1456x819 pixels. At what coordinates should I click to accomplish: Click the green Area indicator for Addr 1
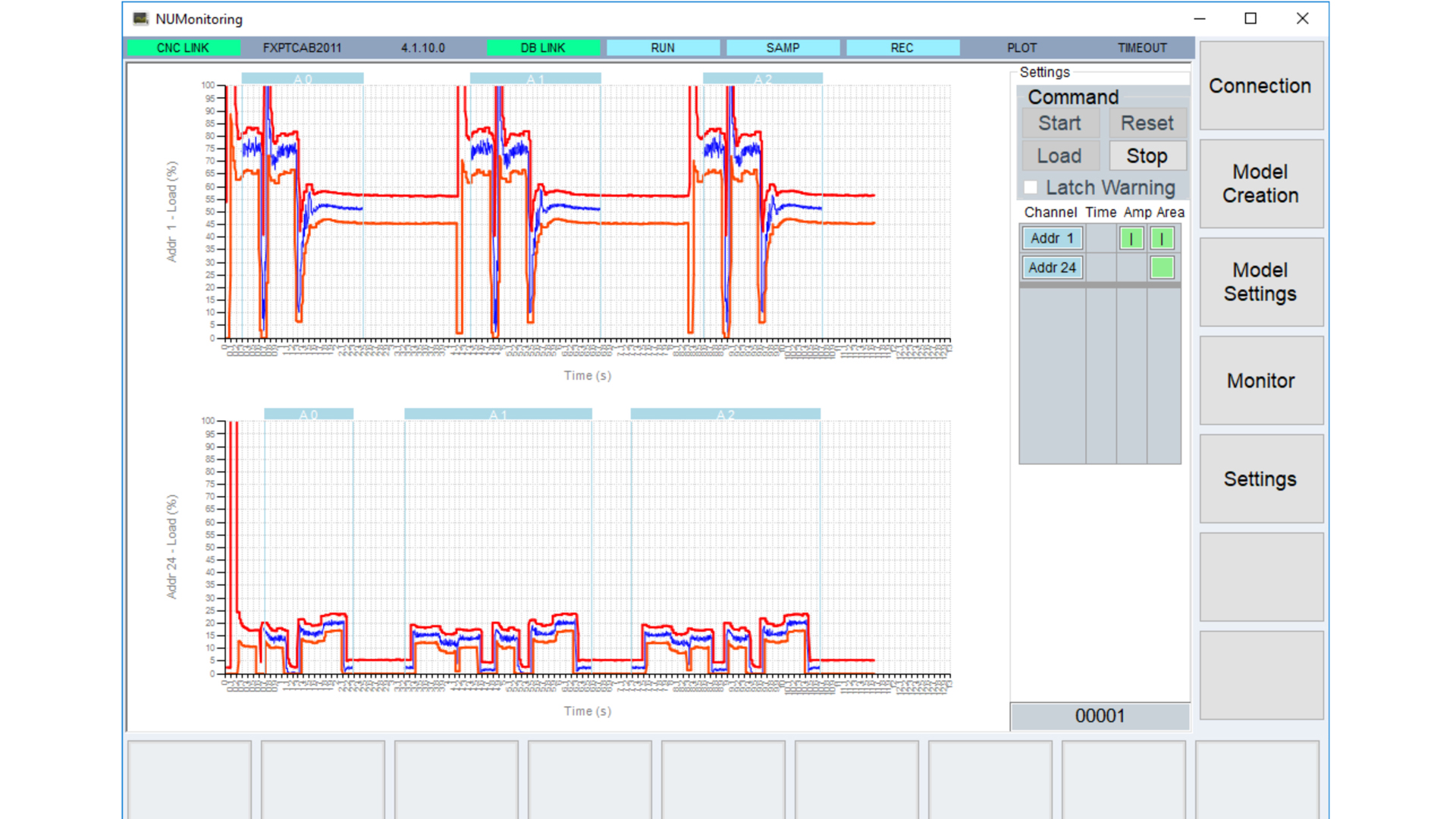point(1162,239)
